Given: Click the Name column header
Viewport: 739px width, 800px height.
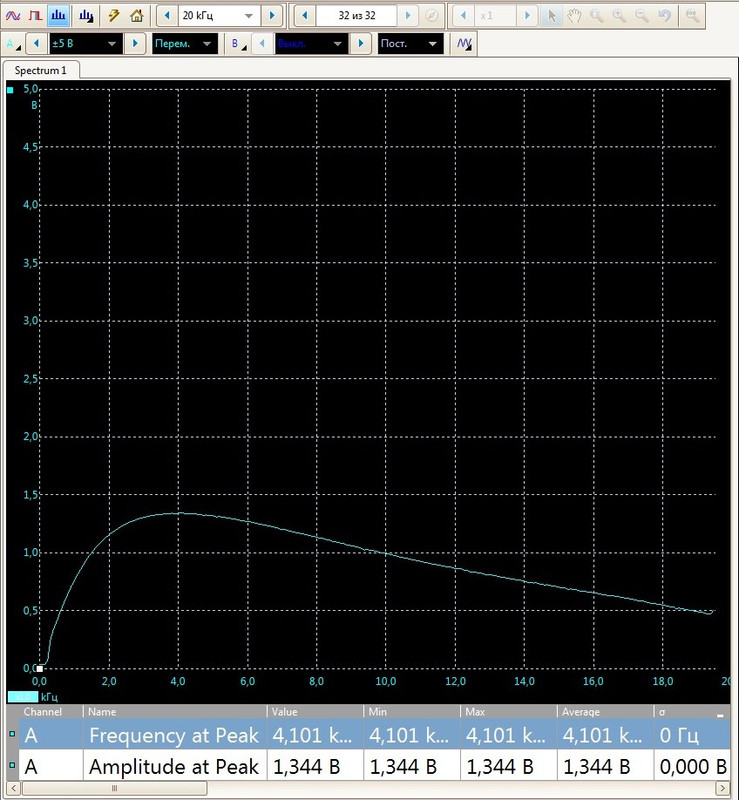Looking at the screenshot, I should (175, 712).
